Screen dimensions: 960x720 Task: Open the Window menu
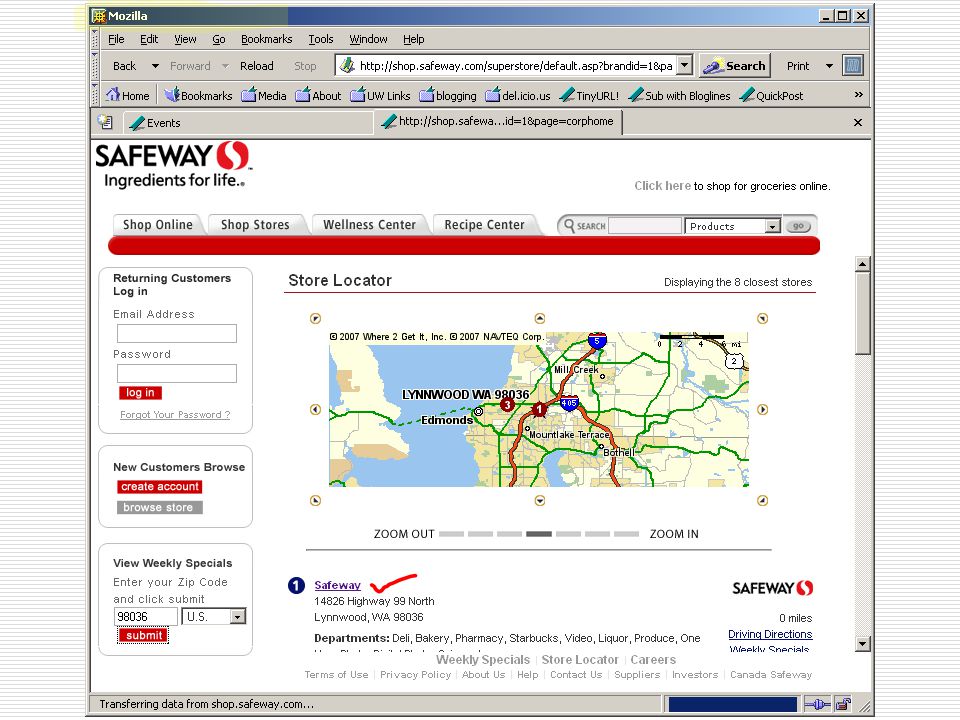click(368, 39)
